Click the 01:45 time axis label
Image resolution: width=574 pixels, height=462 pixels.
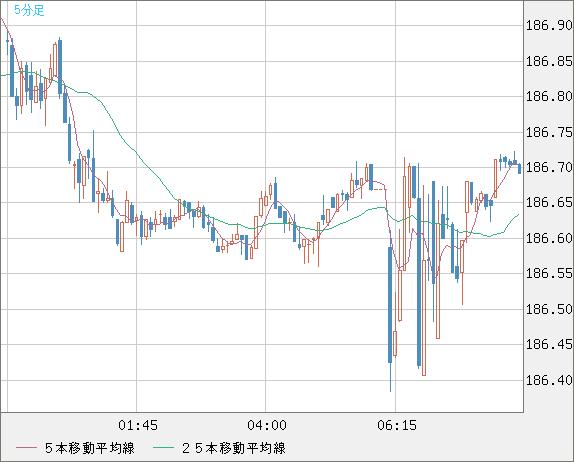(138, 425)
